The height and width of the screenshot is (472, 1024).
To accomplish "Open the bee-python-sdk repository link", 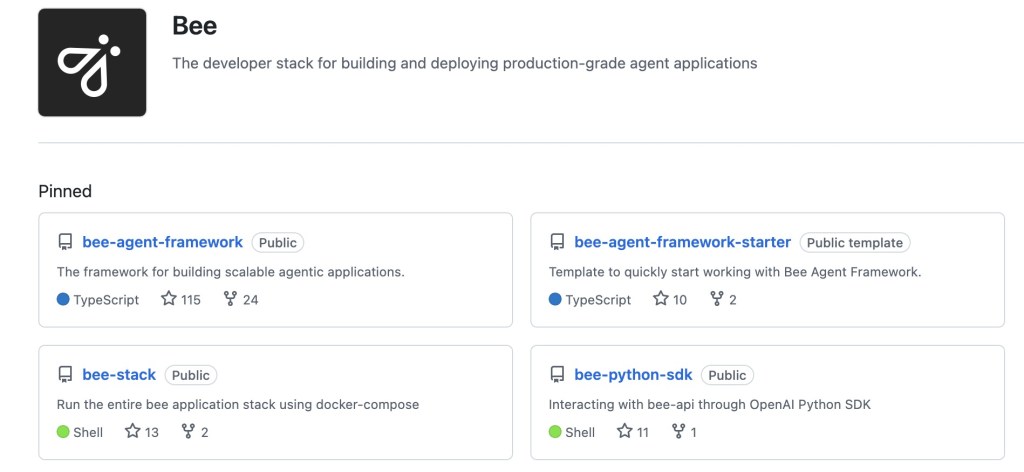I will (633, 375).
